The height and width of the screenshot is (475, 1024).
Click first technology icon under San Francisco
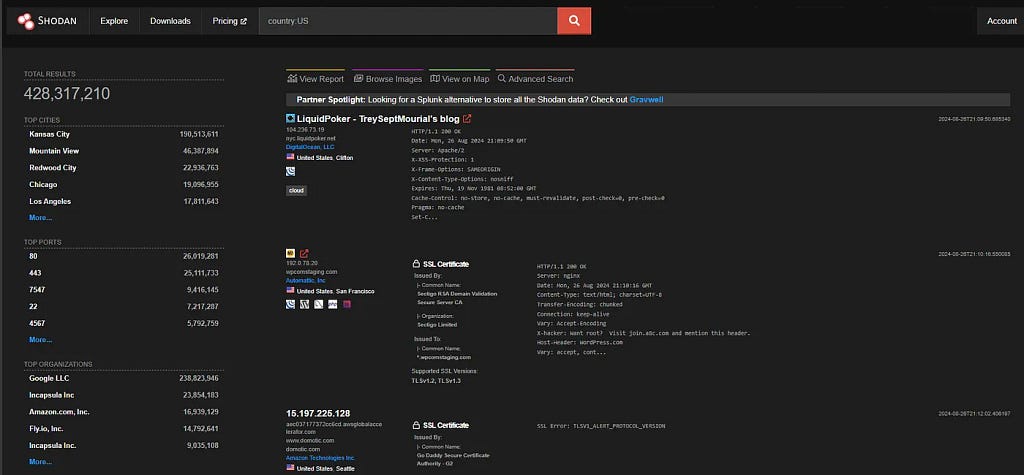[291, 304]
